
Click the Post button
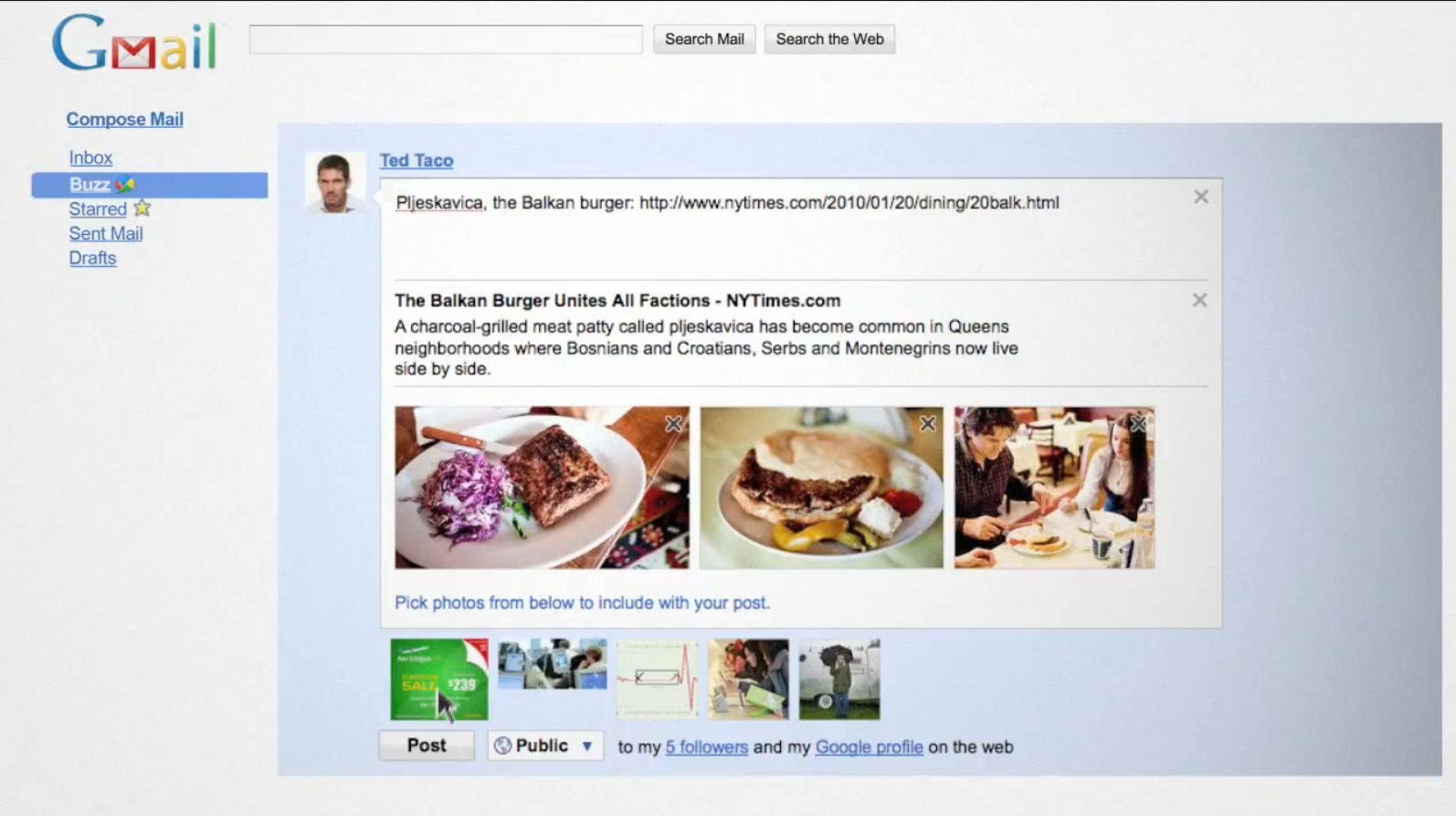point(427,746)
